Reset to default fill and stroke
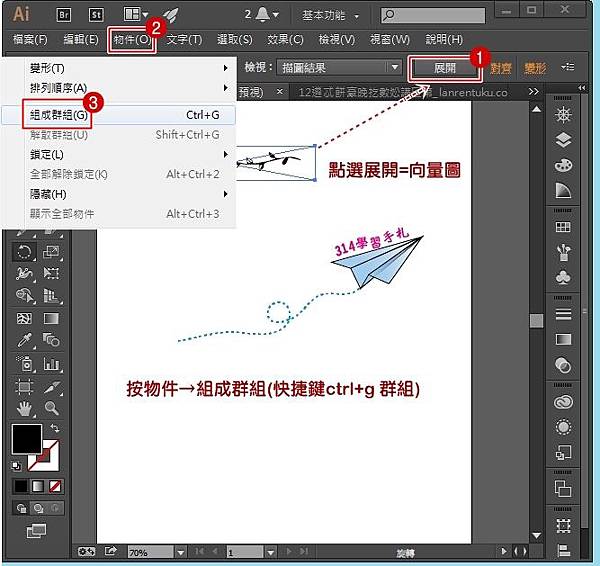 [17, 466]
